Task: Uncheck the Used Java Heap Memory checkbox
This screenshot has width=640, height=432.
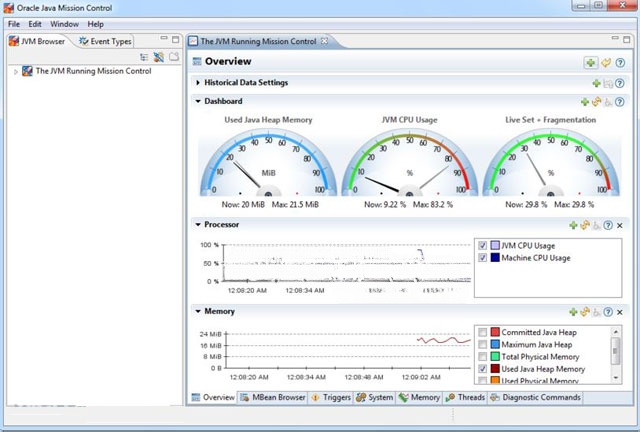Action: (482, 369)
